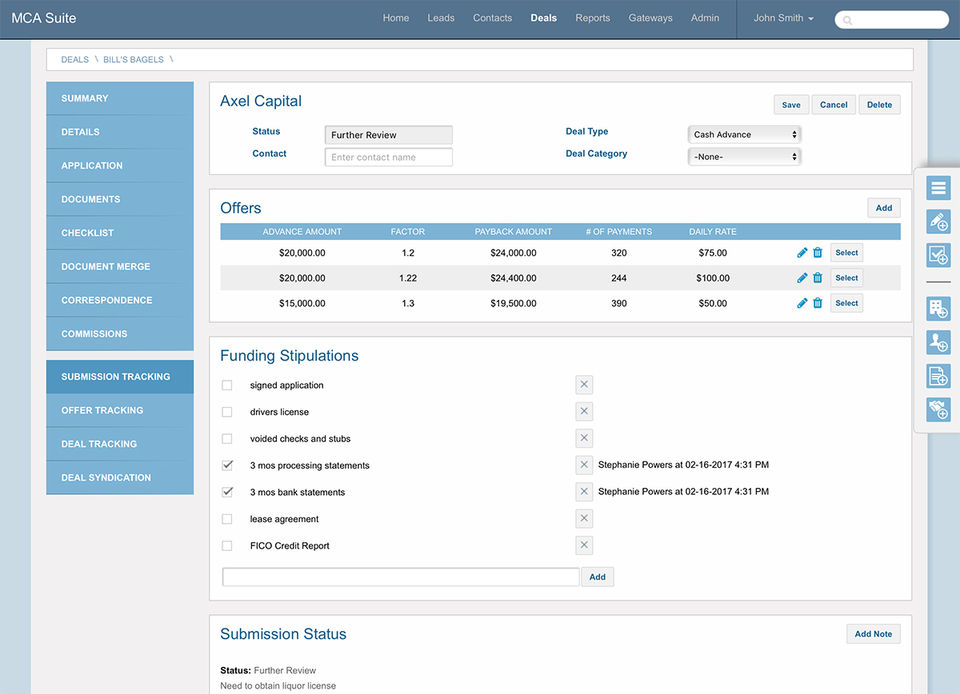Uncheck 3 mos bank statements checkbox
The height and width of the screenshot is (694, 960).
click(227, 492)
